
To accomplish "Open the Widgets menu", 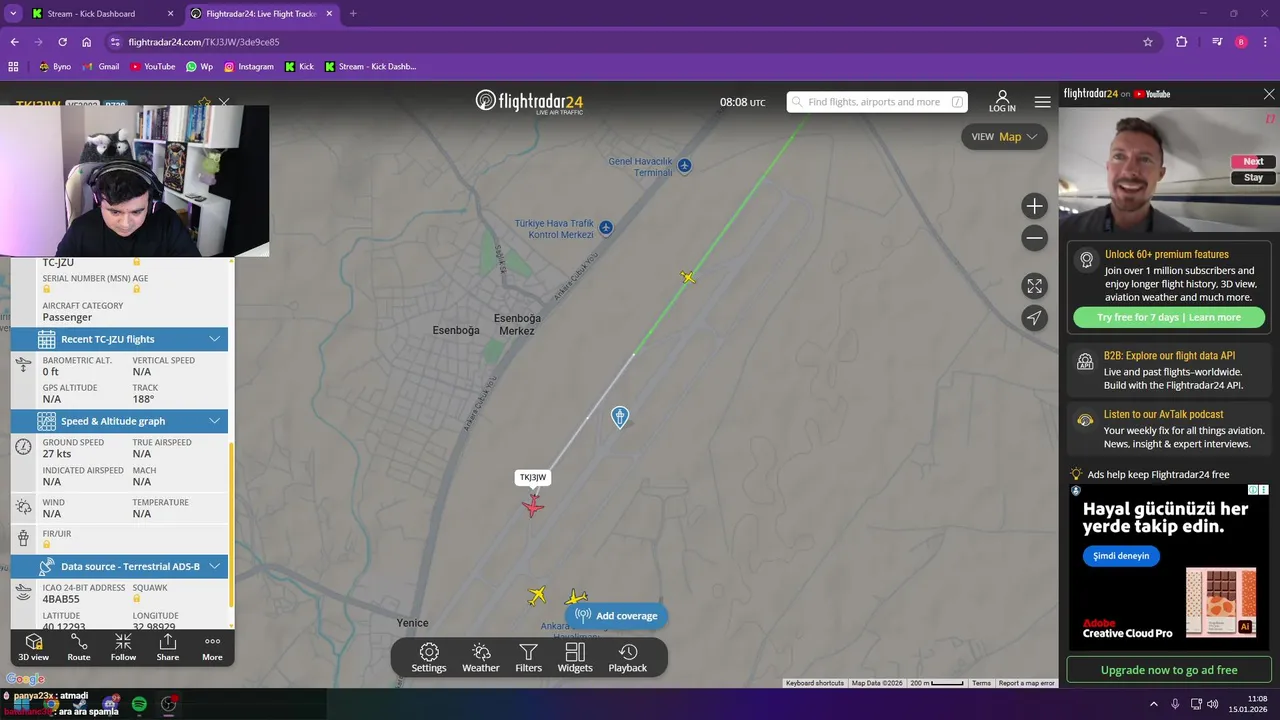I will coord(575,658).
